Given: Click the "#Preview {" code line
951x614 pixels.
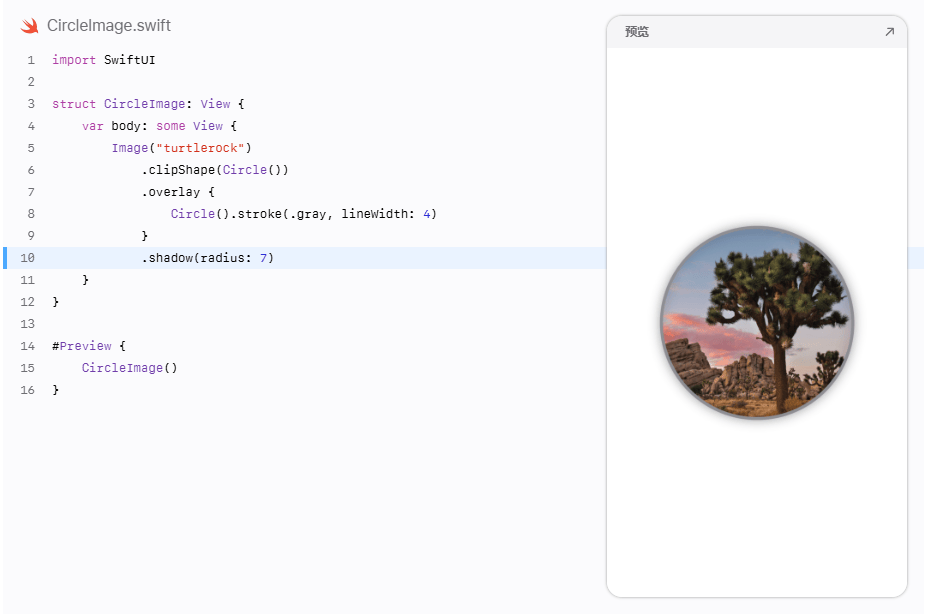Looking at the screenshot, I should click(89, 346).
